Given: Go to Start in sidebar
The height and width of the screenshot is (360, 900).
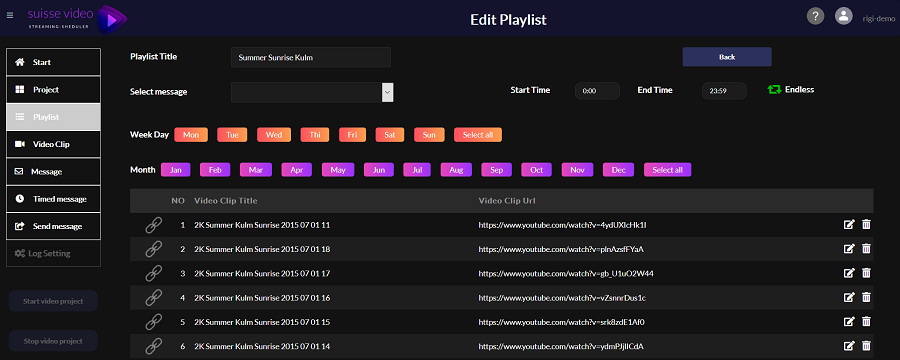Looking at the screenshot, I should pos(53,62).
